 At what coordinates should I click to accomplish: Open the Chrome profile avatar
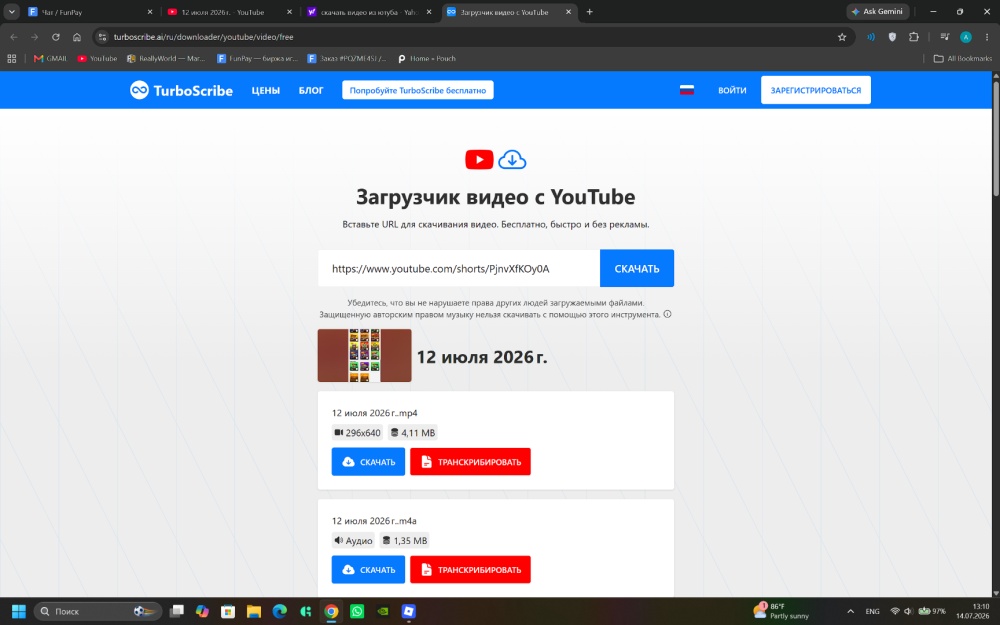coord(966,37)
